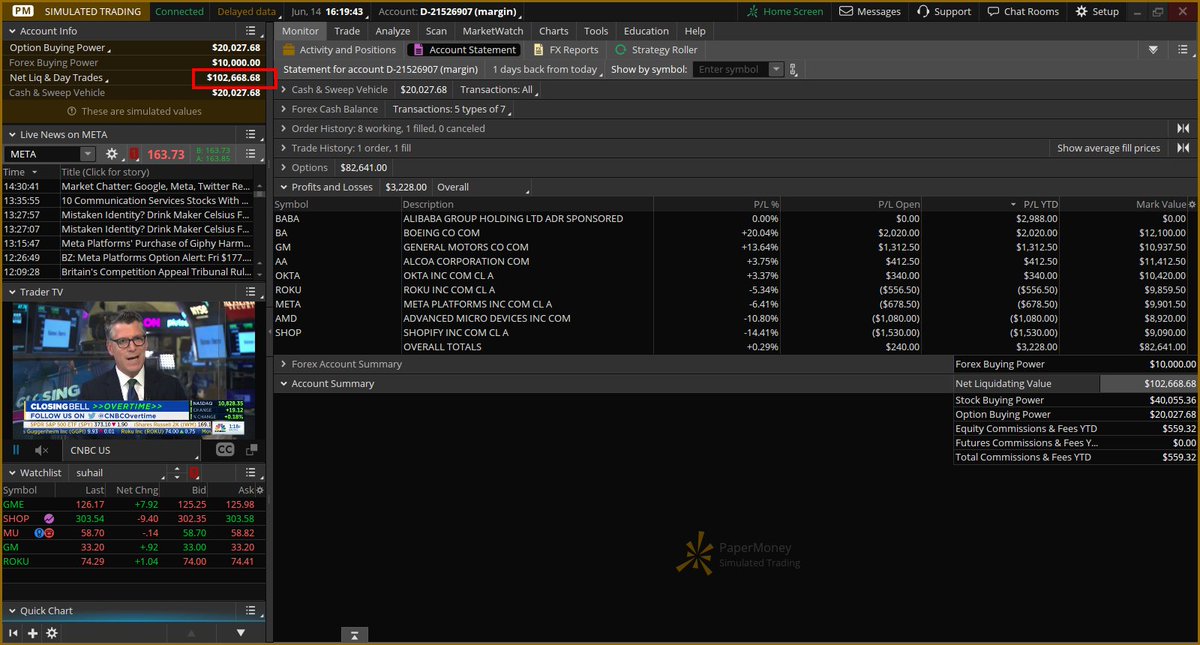
Task: Open the META symbol dropdown
Action: point(88,154)
